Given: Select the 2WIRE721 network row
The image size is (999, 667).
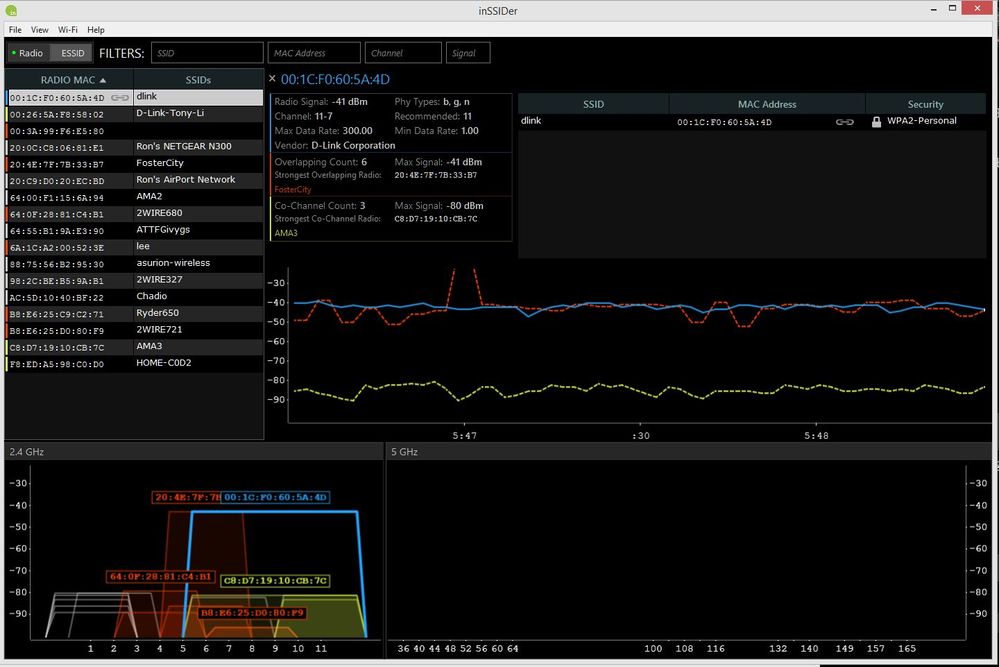Looking at the screenshot, I should point(134,330).
